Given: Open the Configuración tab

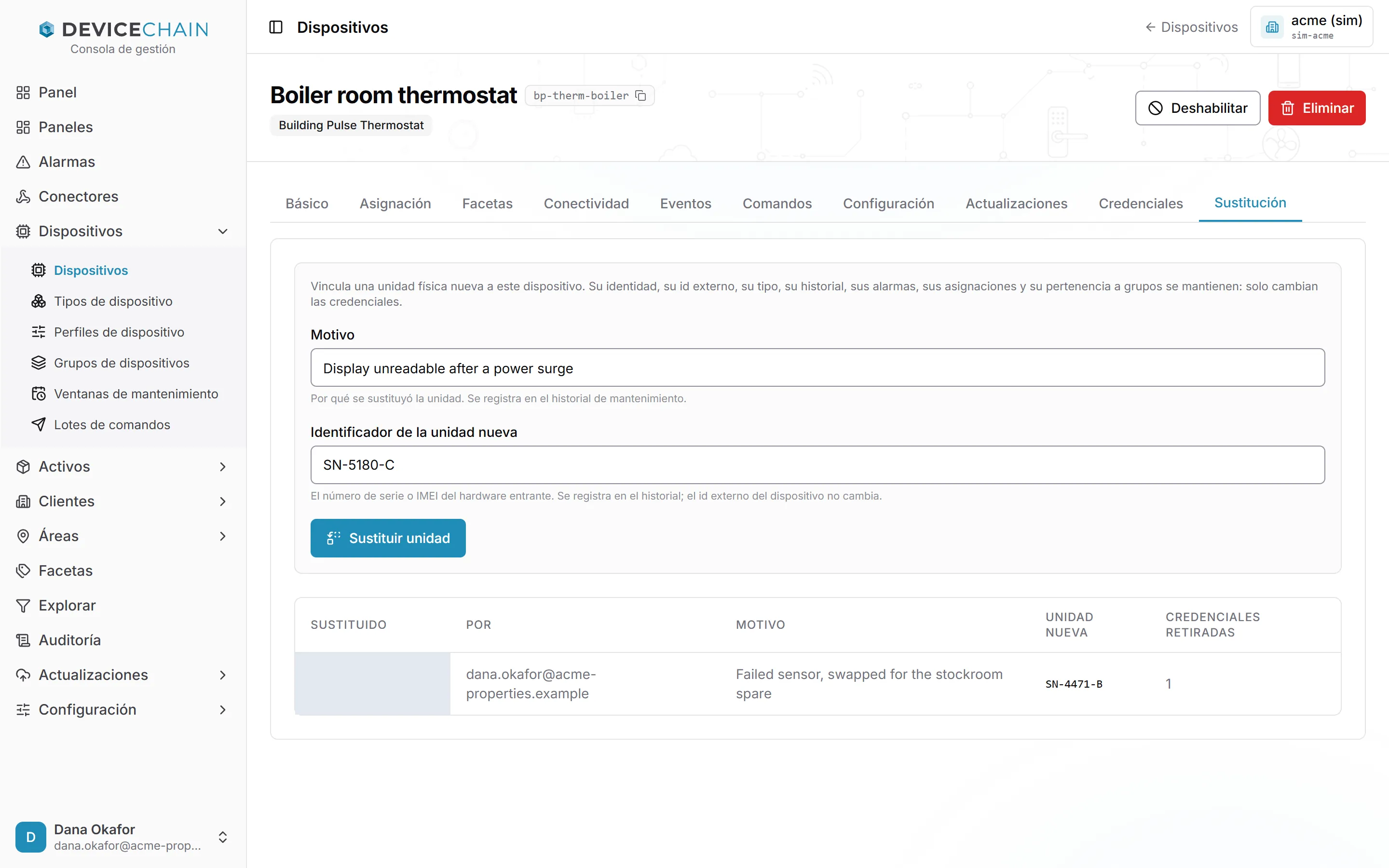Looking at the screenshot, I should 888,203.
